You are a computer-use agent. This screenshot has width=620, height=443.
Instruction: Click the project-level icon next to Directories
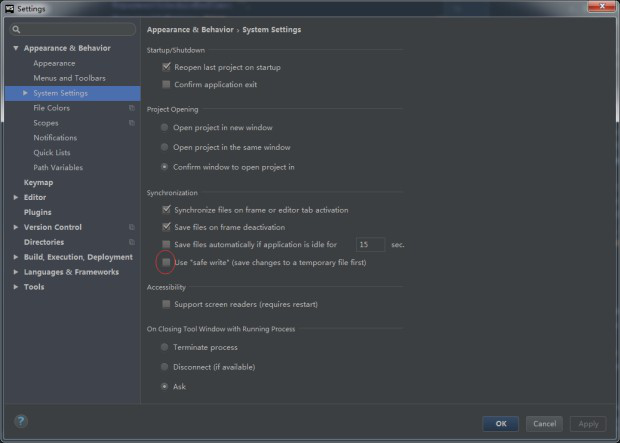[x=132, y=242]
